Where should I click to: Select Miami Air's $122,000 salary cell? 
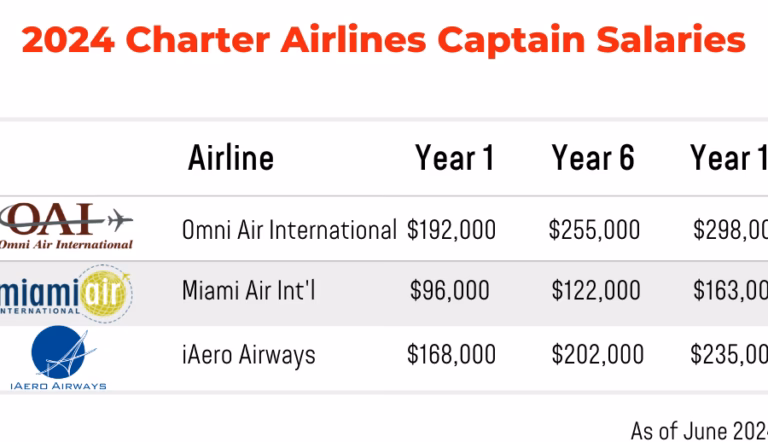pyautogui.click(x=596, y=291)
